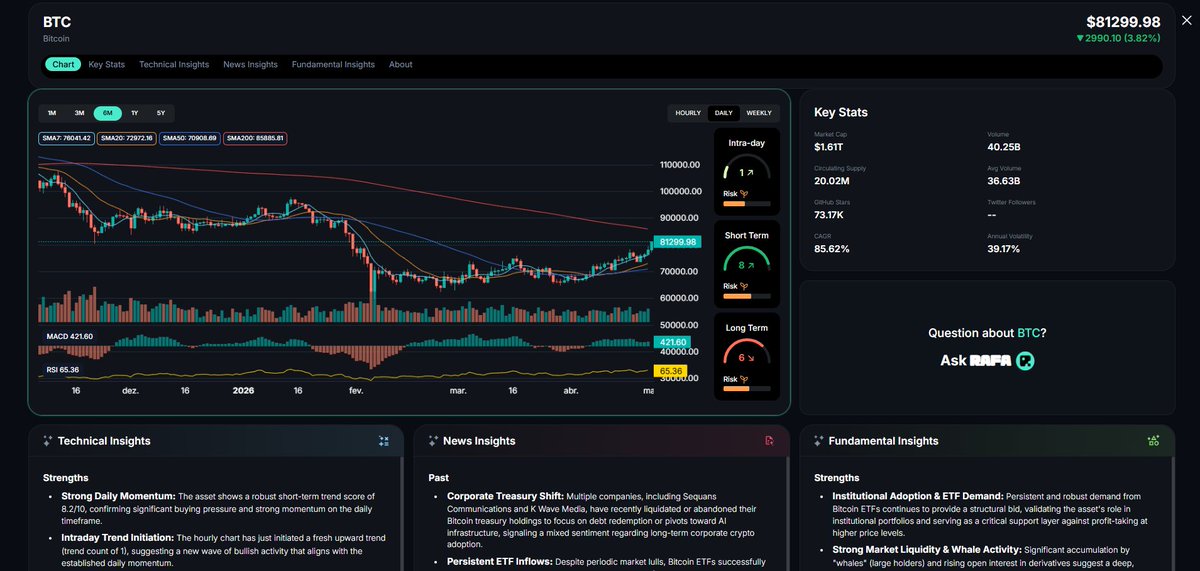Click sparkle icon beside News Insights heading
This screenshot has width=1200, height=571.
click(433, 441)
